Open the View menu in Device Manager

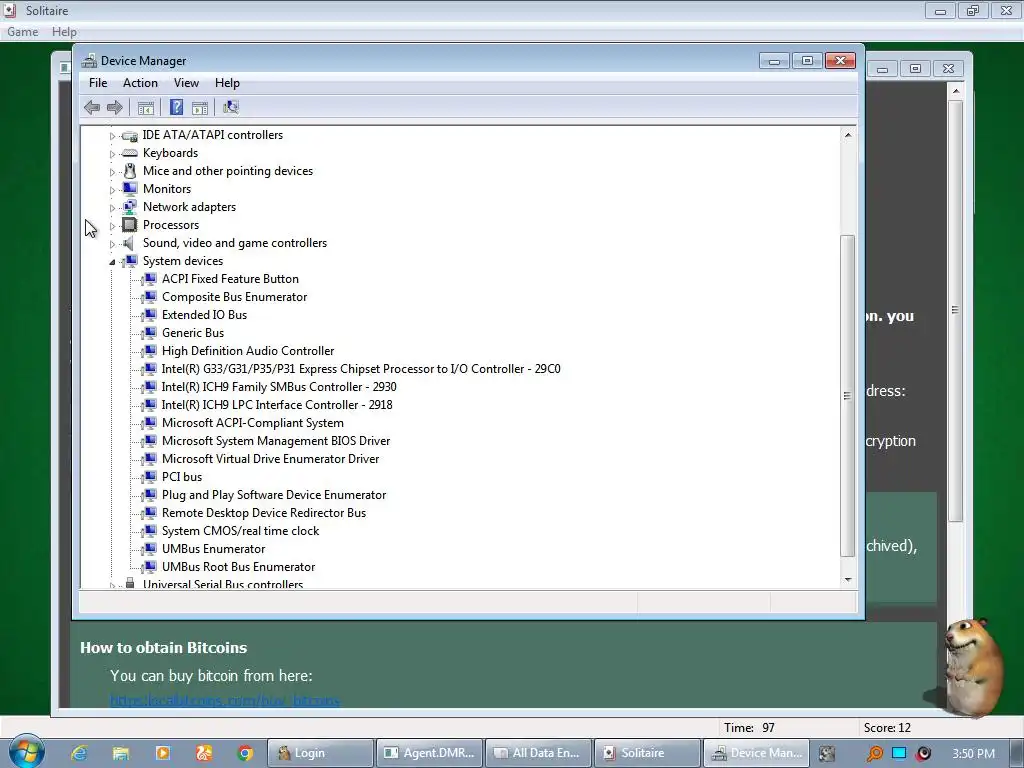(186, 83)
